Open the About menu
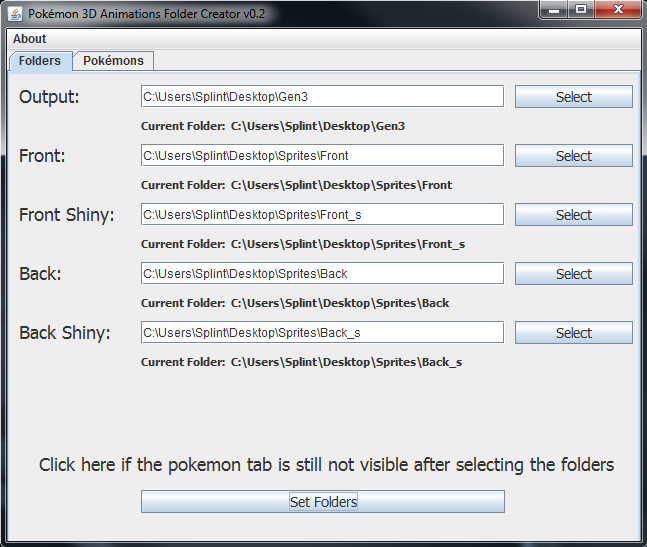This screenshot has width=647, height=547. [29, 39]
